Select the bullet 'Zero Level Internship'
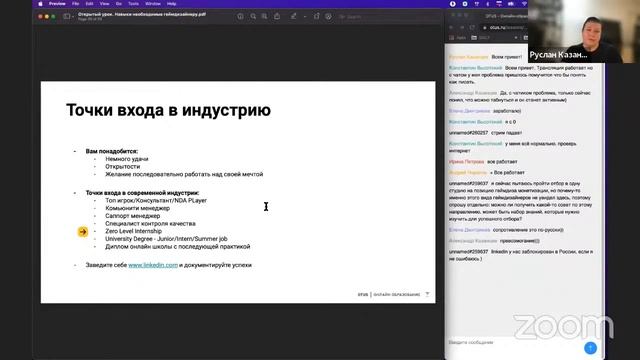 [x=133, y=231]
